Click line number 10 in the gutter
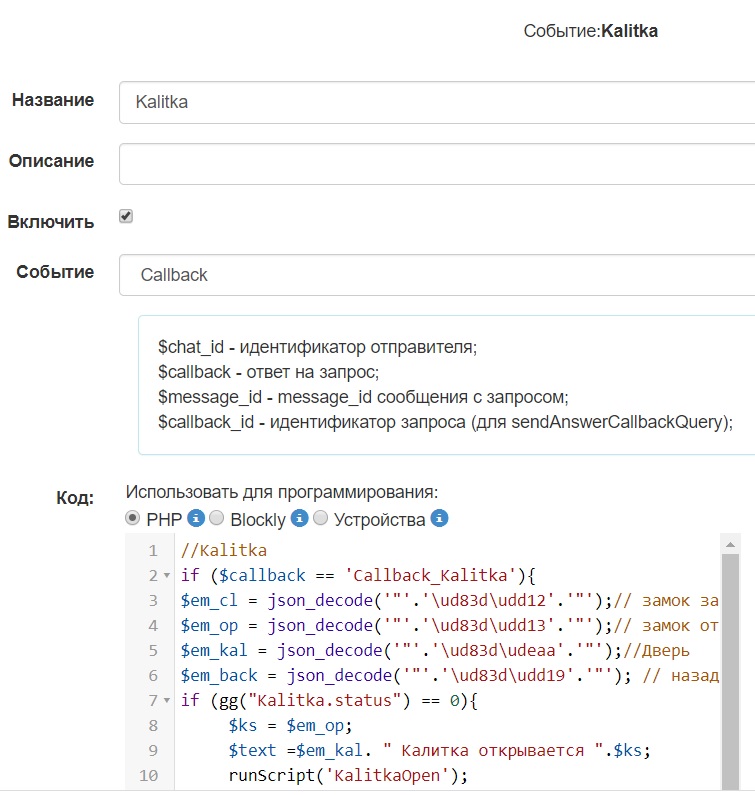 (x=149, y=776)
